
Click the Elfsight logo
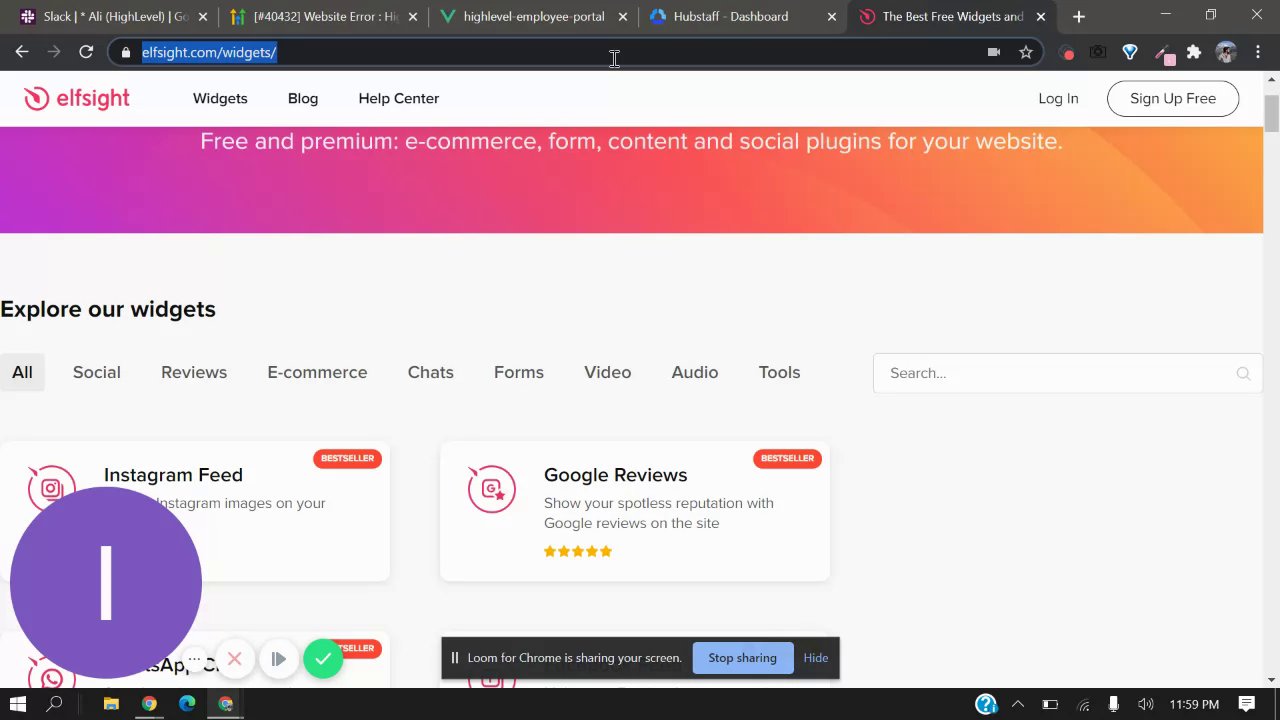[77, 98]
